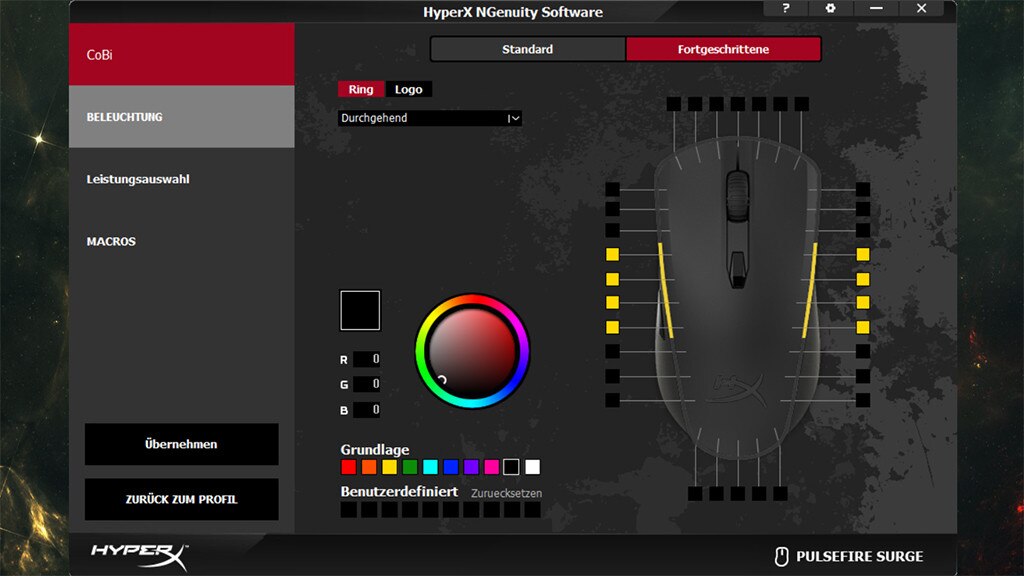
Task: Choose the cyan Grundlage swatch
Action: point(430,467)
